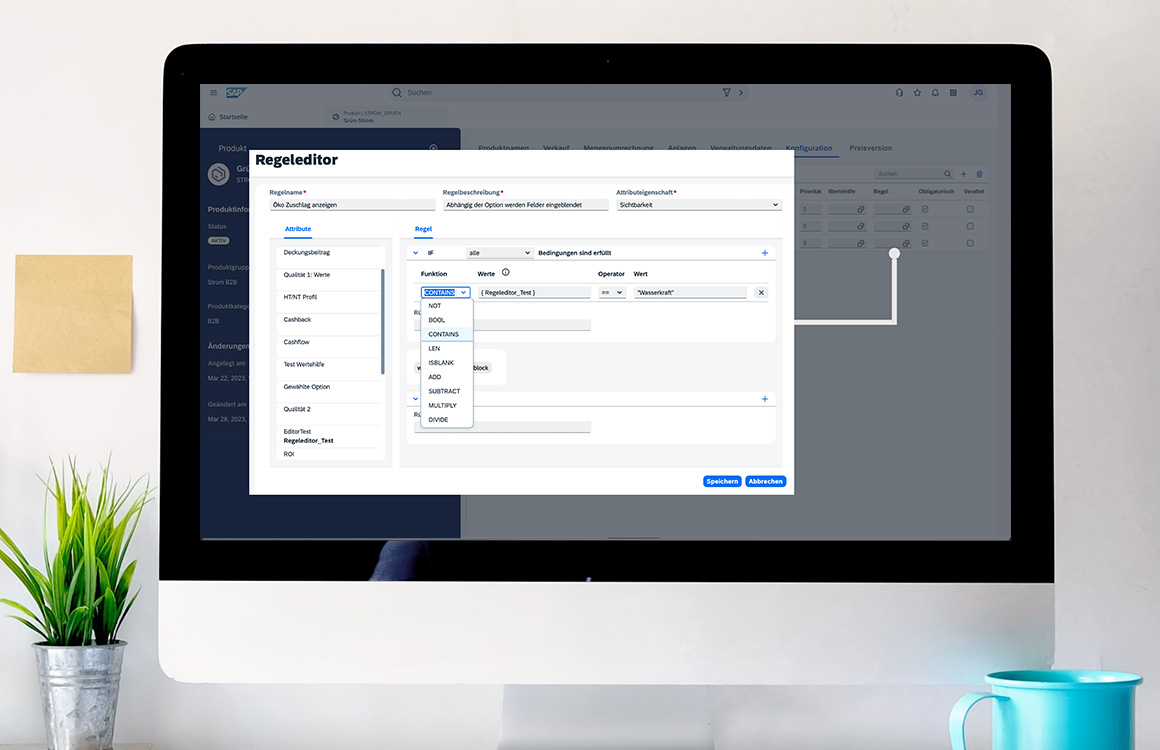Click the headset support icon
The height and width of the screenshot is (750, 1160).
[899, 93]
